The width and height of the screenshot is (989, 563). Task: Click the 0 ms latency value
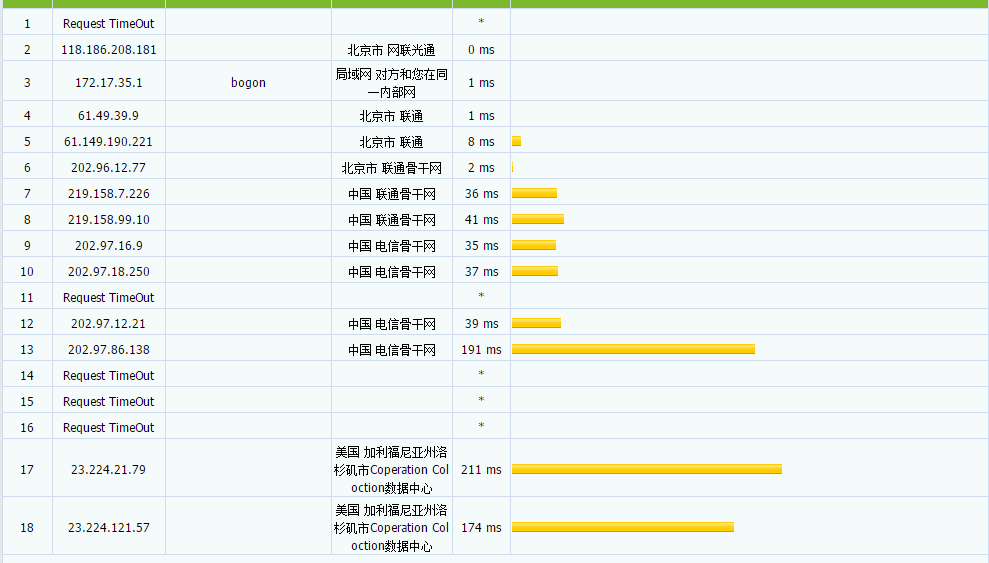coord(481,50)
